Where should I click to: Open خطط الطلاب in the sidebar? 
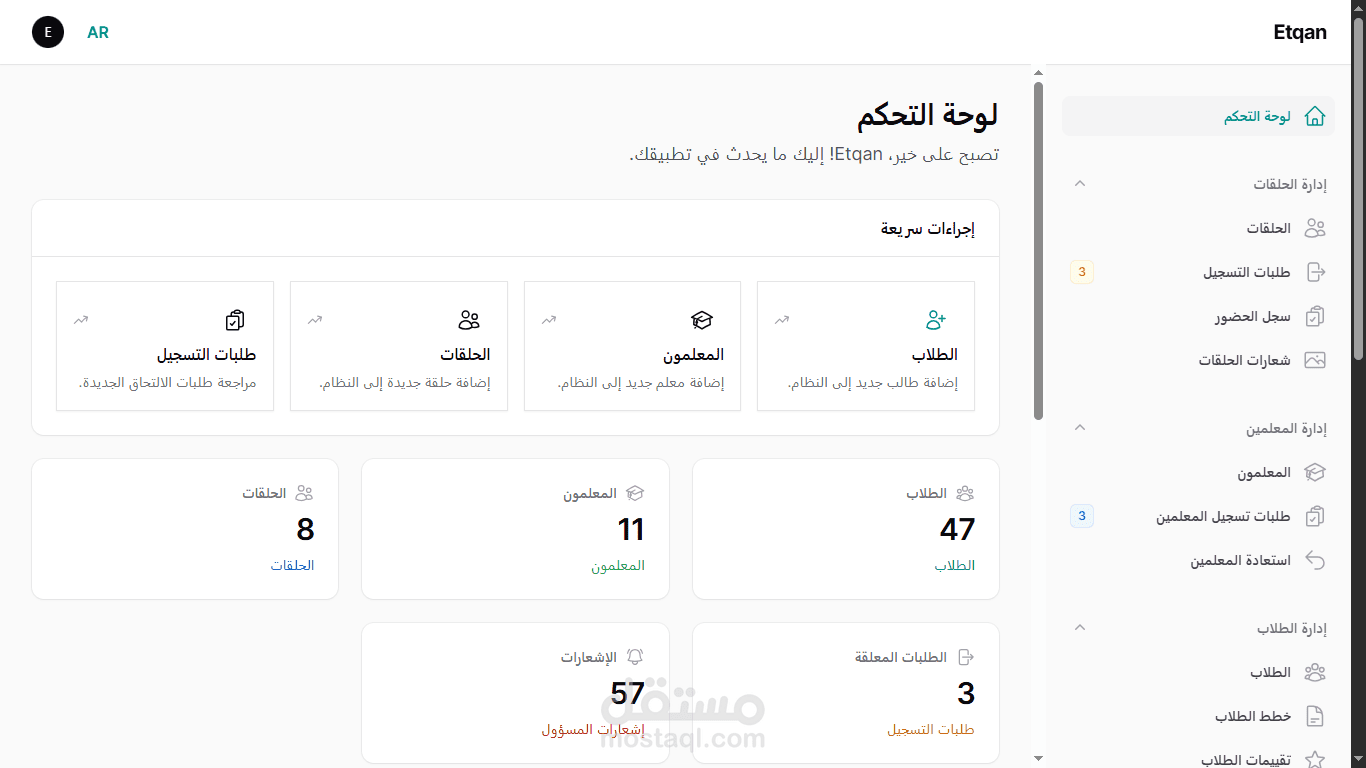pos(1198,716)
